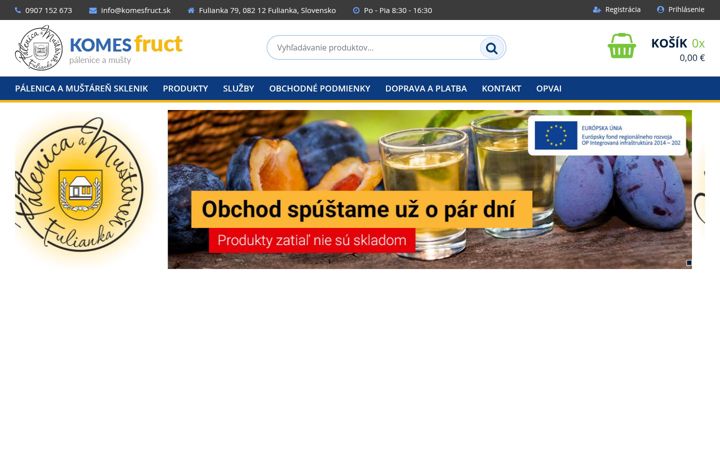Click the opening hours Po - Pia text
The image size is (720, 450).
coord(398,10)
